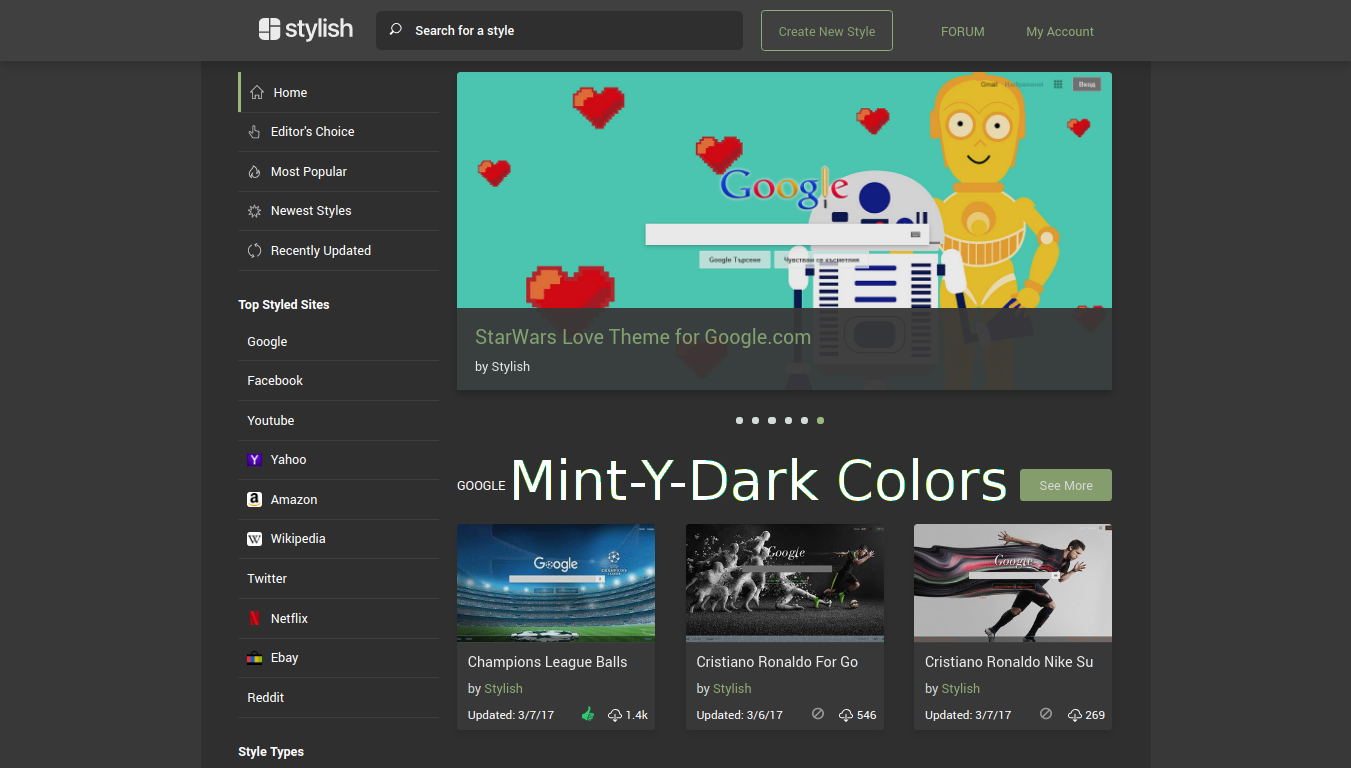This screenshot has width=1351, height=768.
Task: Open Facebook styled site link
Action: coord(339,381)
